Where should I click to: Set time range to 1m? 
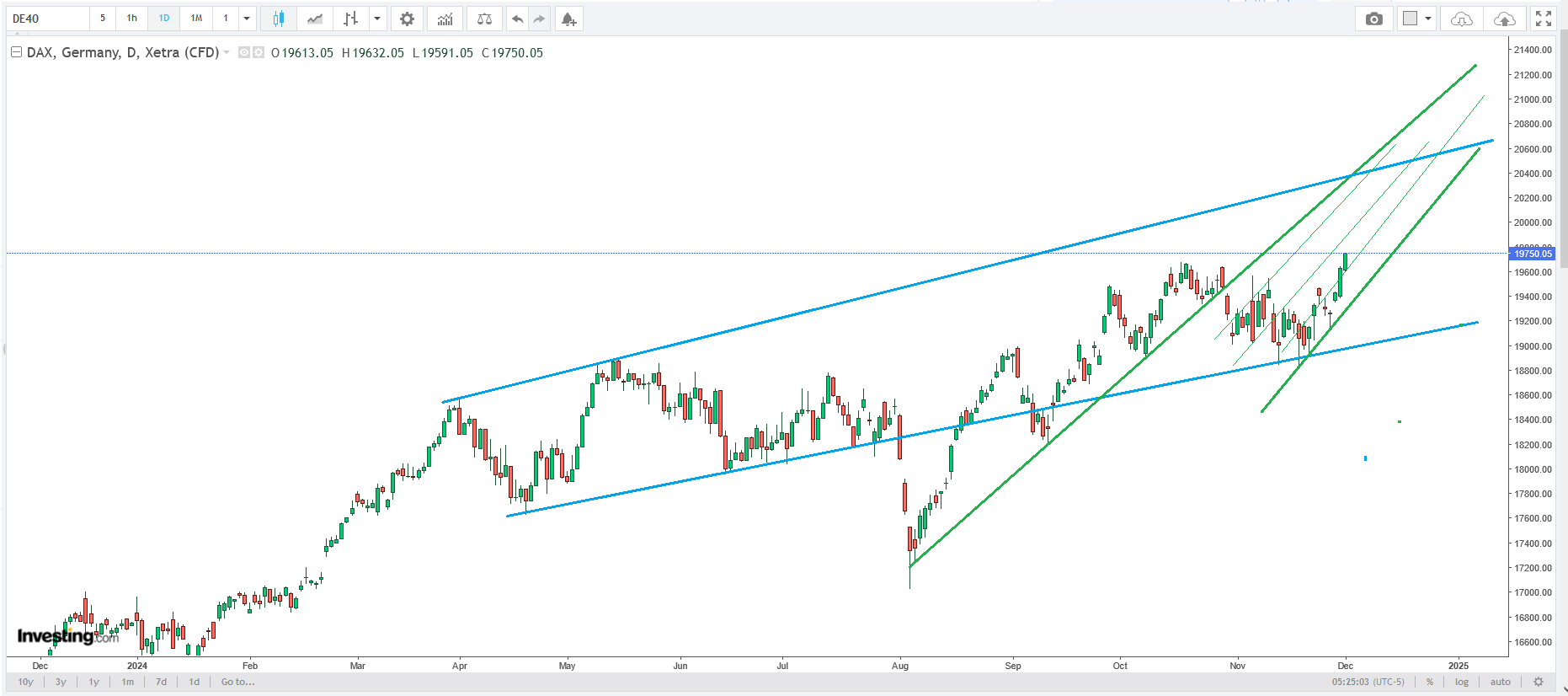[127, 682]
